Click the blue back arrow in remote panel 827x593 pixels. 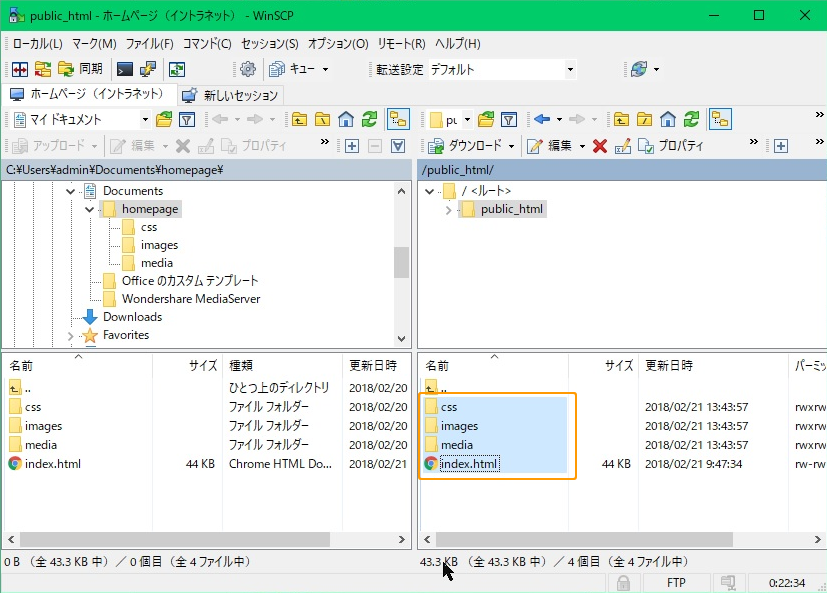pyautogui.click(x=542, y=120)
